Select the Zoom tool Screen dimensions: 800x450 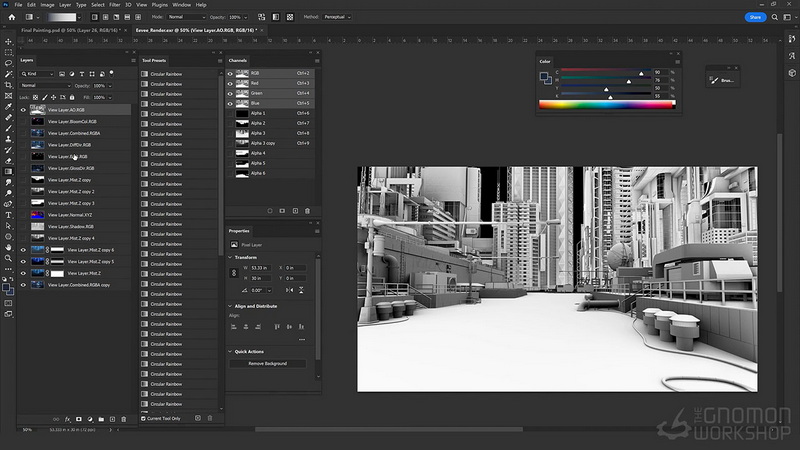pyautogui.click(x=8, y=258)
